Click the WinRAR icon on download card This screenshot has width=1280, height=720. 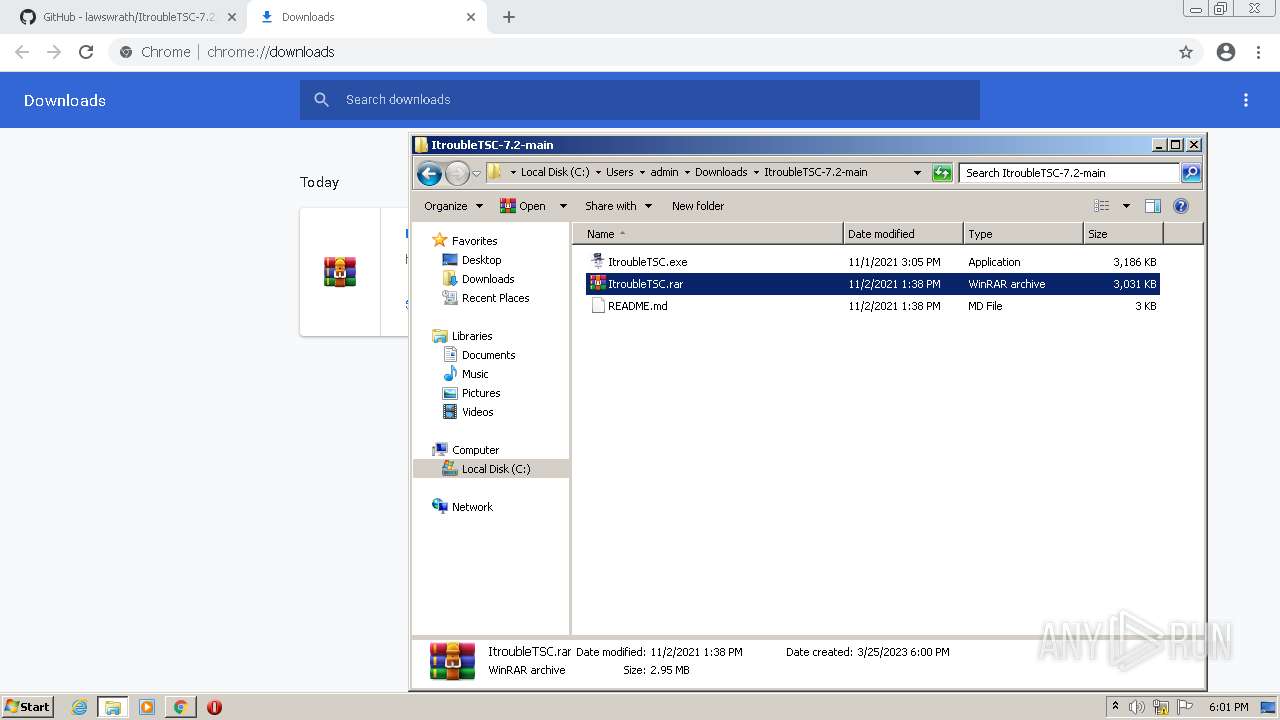(x=340, y=272)
